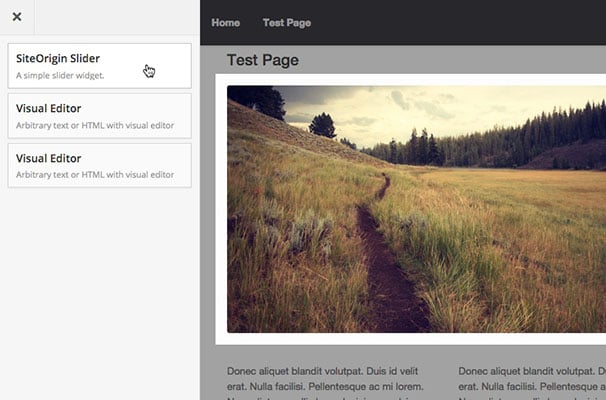Open the second Visual Editor widget

99,165
